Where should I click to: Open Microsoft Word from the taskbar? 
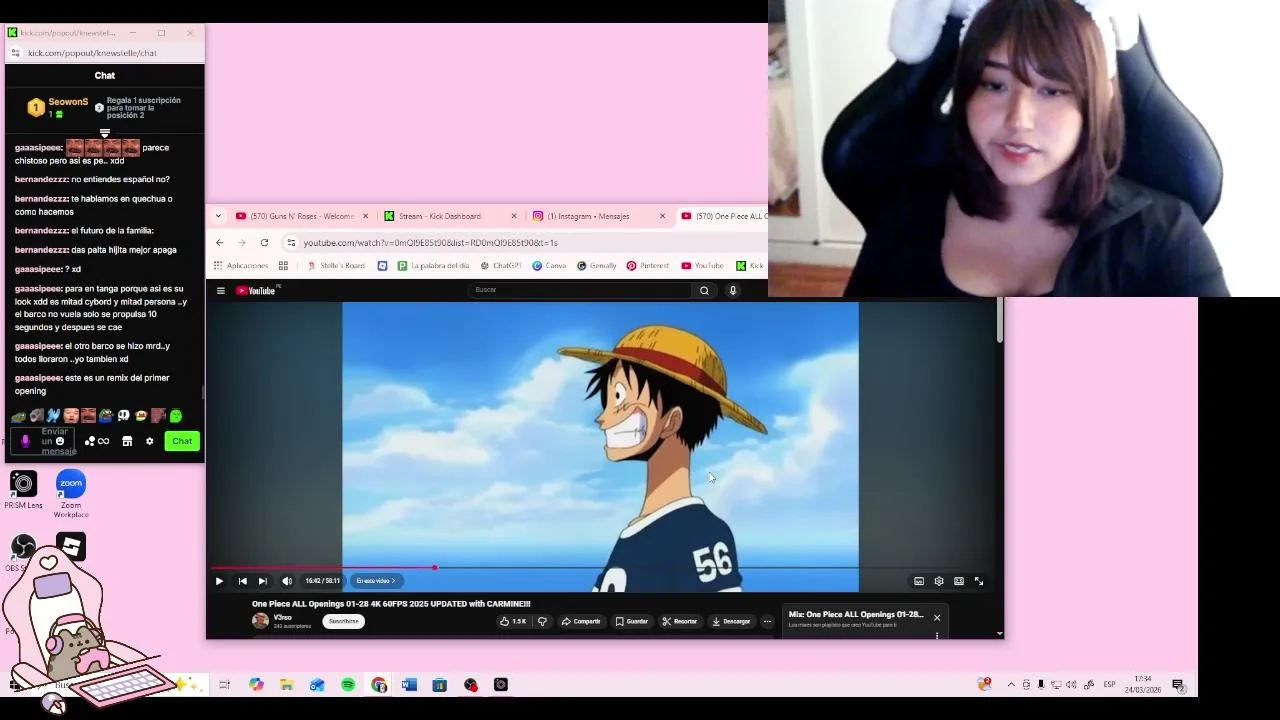(409, 685)
